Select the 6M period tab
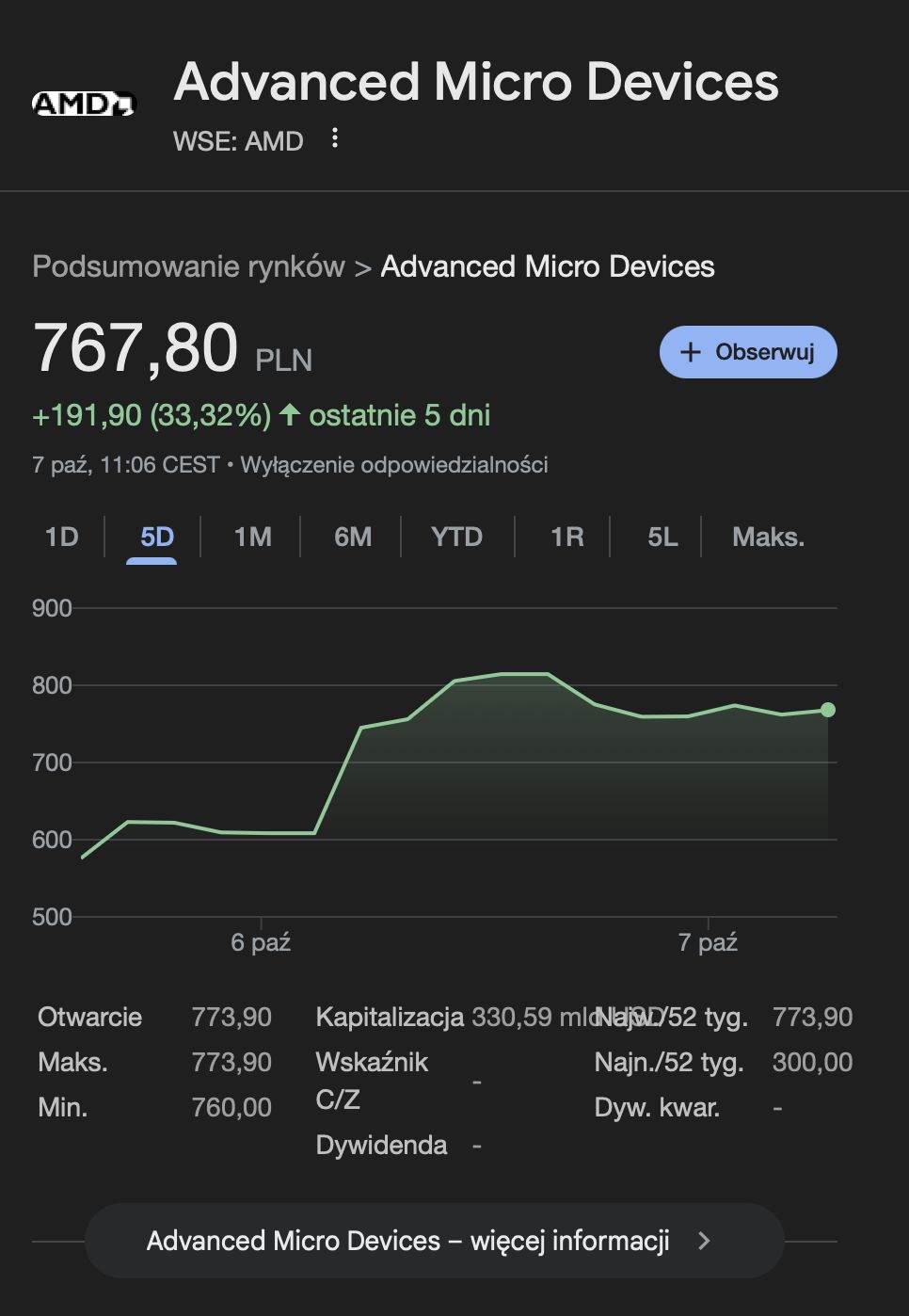 tap(352, 536)
